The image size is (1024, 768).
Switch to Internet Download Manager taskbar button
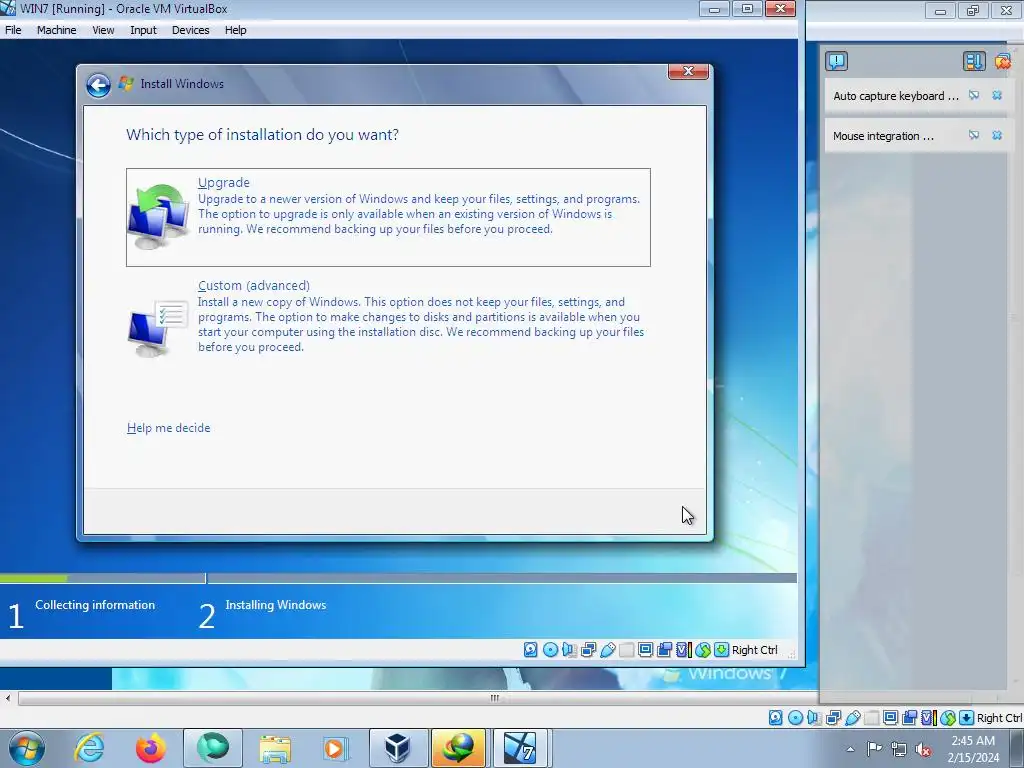(458, 748)
